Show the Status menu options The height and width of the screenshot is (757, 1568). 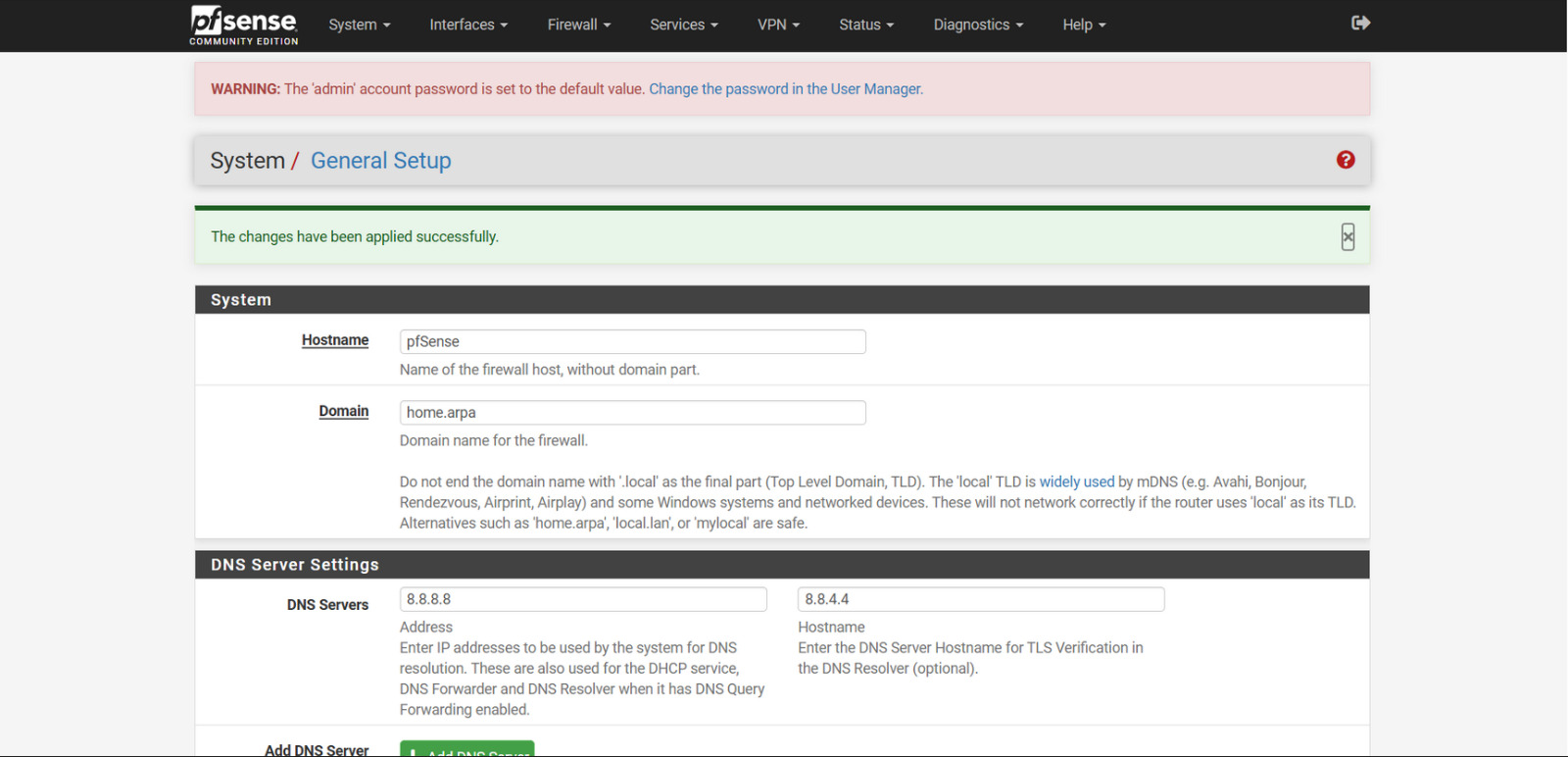865,25
